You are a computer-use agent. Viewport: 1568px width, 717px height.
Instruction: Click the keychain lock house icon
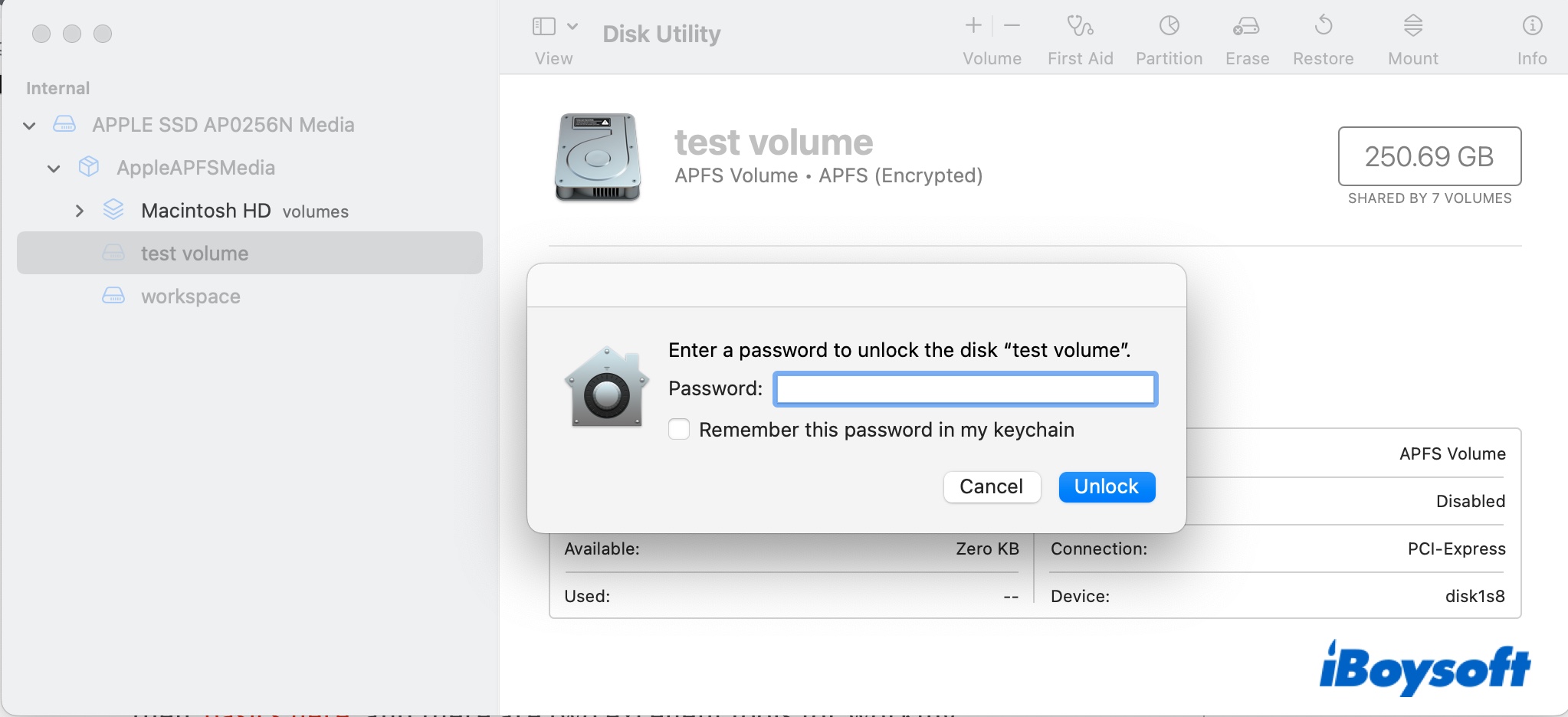coord(607,388)
